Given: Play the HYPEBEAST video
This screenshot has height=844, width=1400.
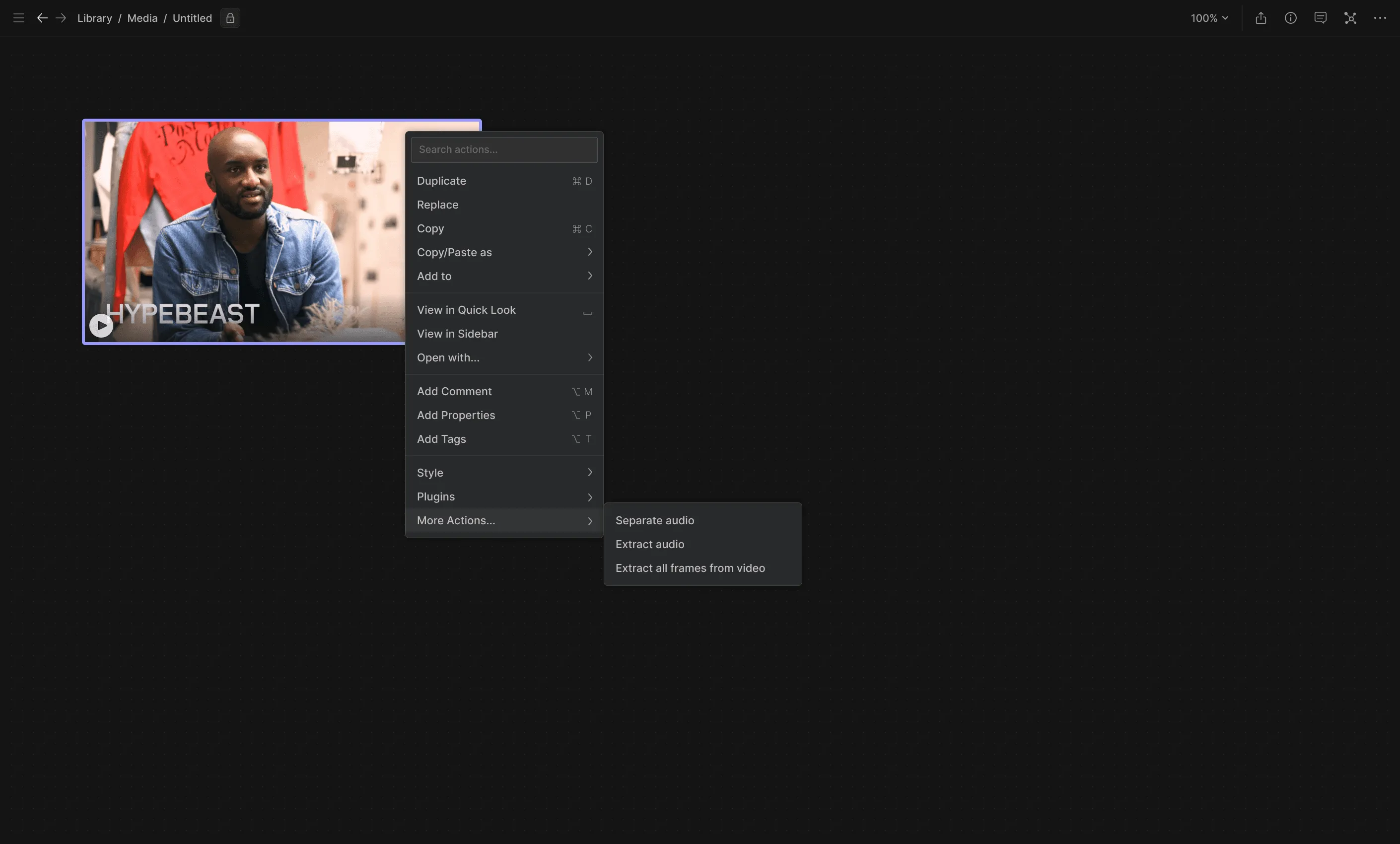Looking at the screenshot, I should (101, 326).
